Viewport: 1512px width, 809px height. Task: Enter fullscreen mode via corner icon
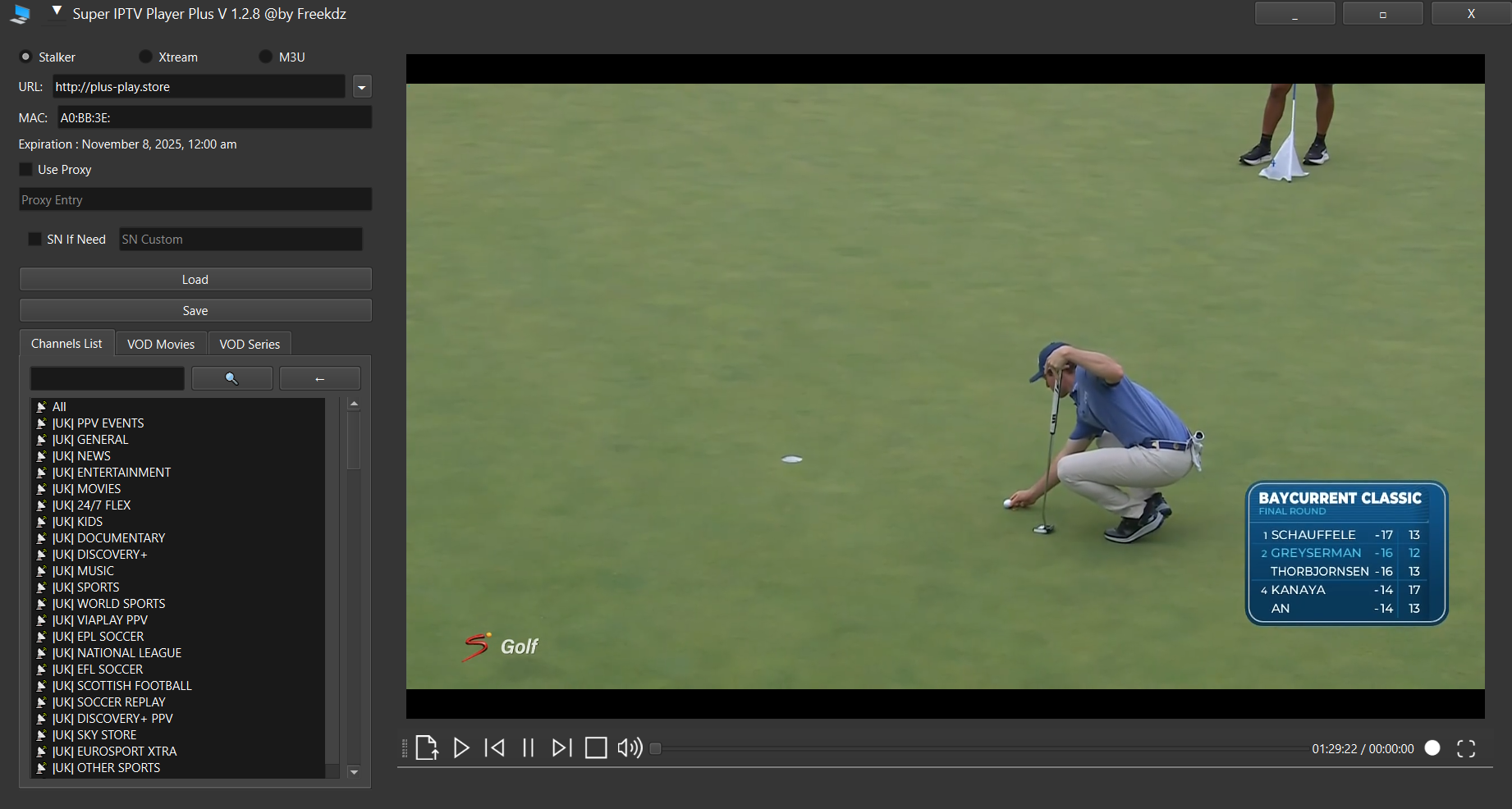coord(1466,748)
